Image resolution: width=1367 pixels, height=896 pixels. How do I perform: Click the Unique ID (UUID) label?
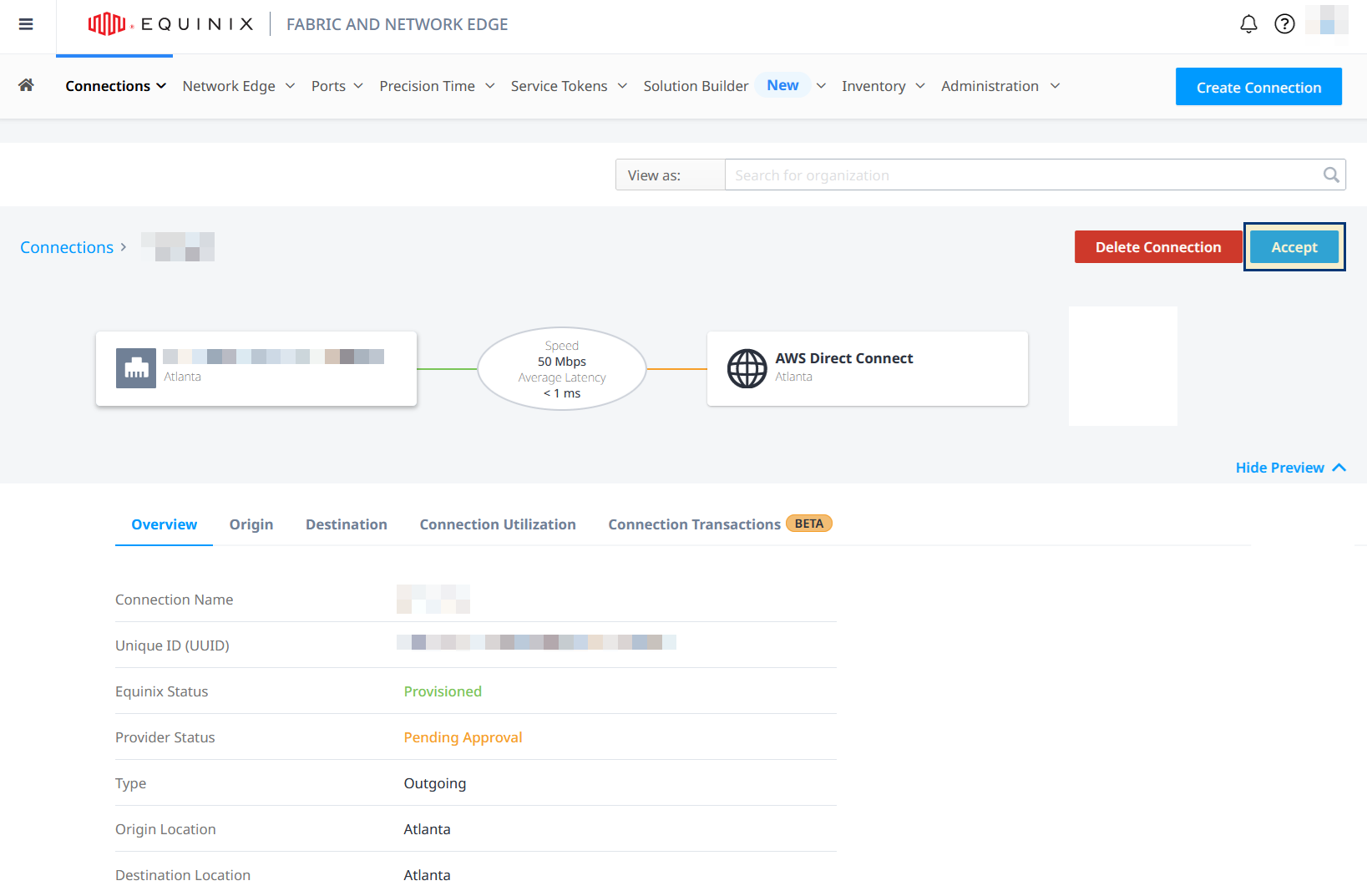(172, 645)
